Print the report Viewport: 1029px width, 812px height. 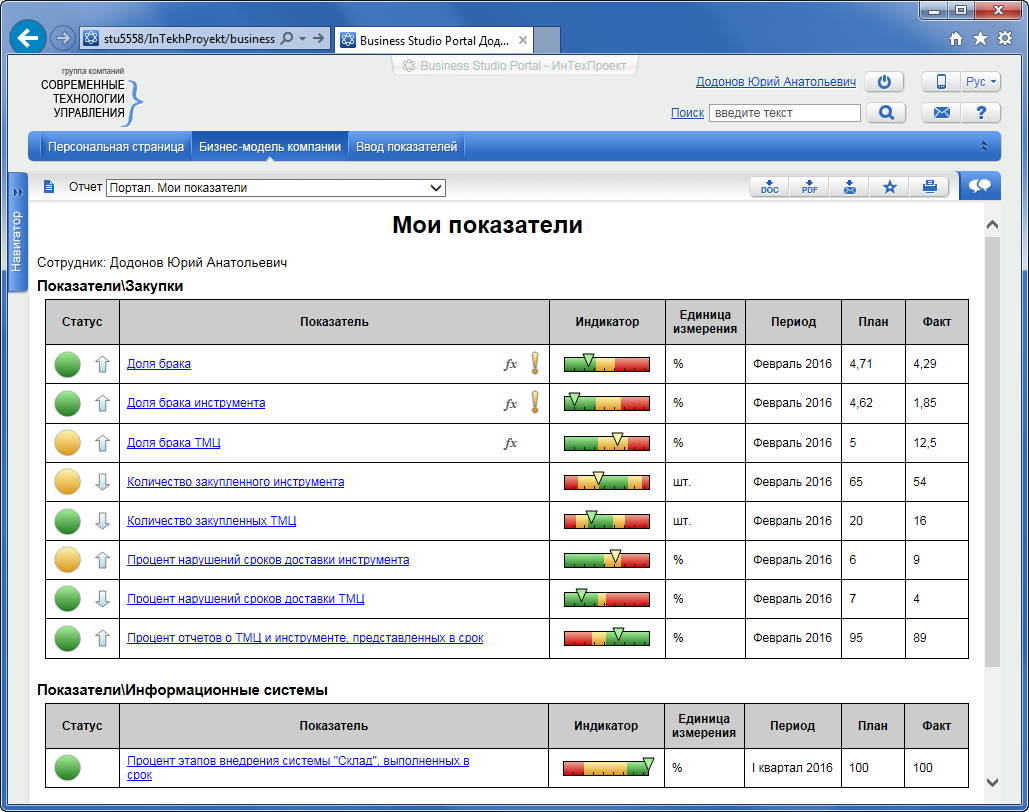coord(929,187)
